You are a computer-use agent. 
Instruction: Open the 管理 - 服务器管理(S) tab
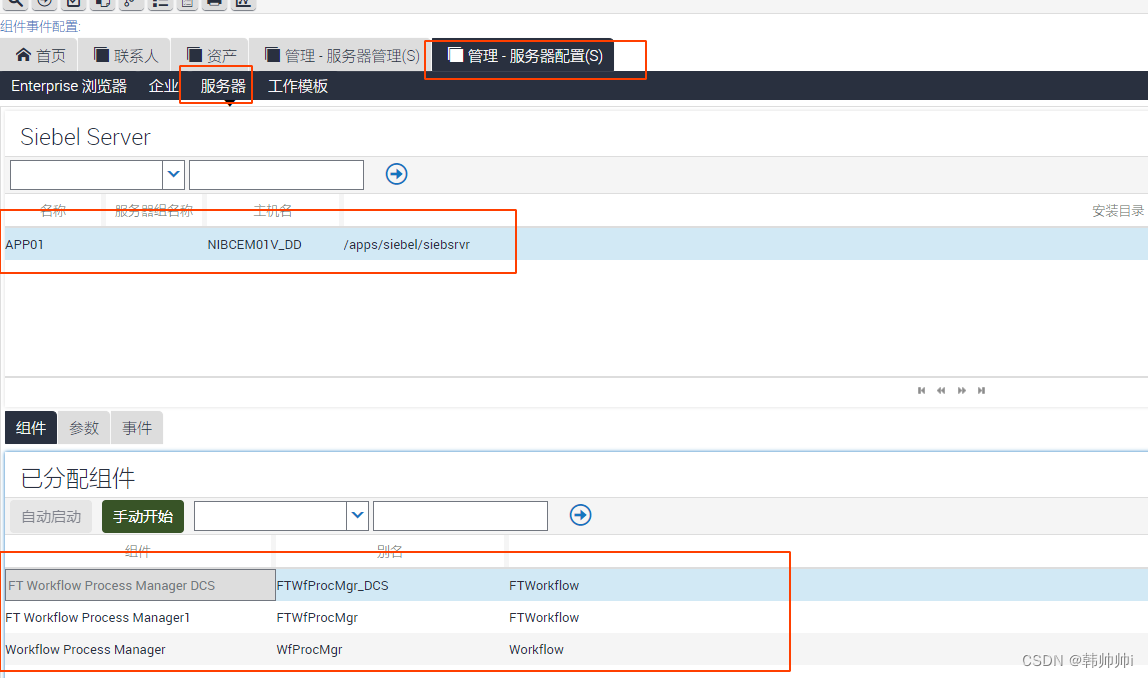[342, 56]
